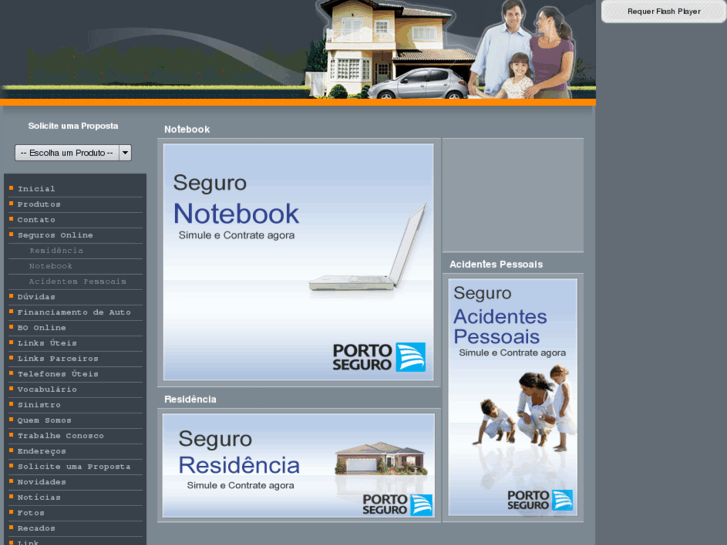Click Porto Seguro logo in Notebook banner

(379, 357)
